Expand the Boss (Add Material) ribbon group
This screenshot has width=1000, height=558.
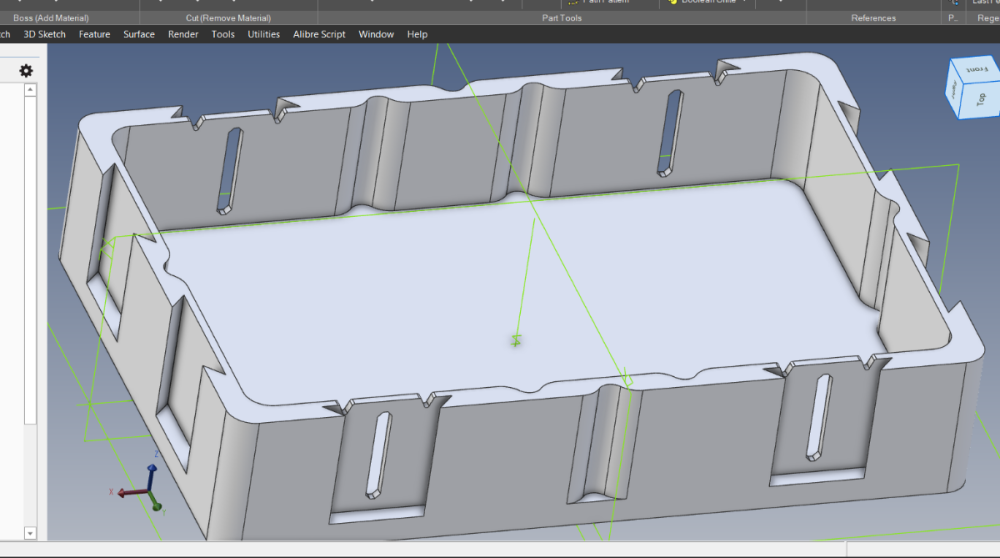coord(51,18)
